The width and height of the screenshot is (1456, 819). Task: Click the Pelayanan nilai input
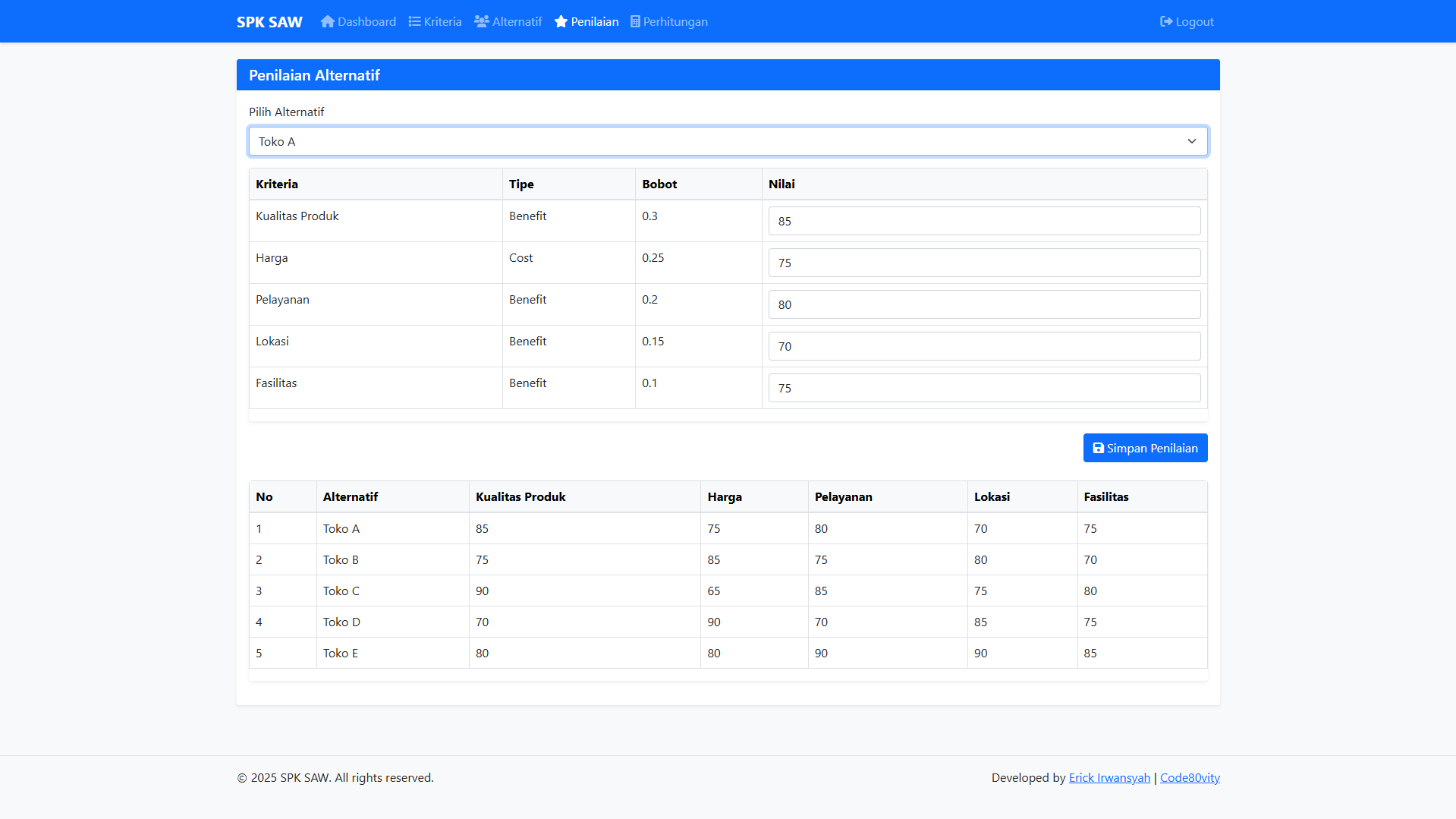click(984, 304)
